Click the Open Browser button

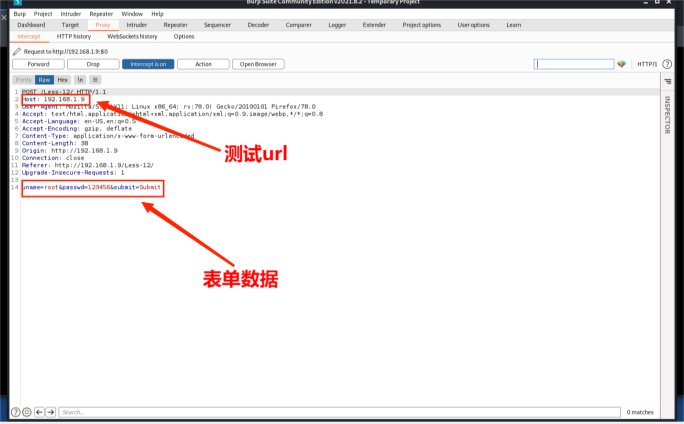[x=258, y=64]
